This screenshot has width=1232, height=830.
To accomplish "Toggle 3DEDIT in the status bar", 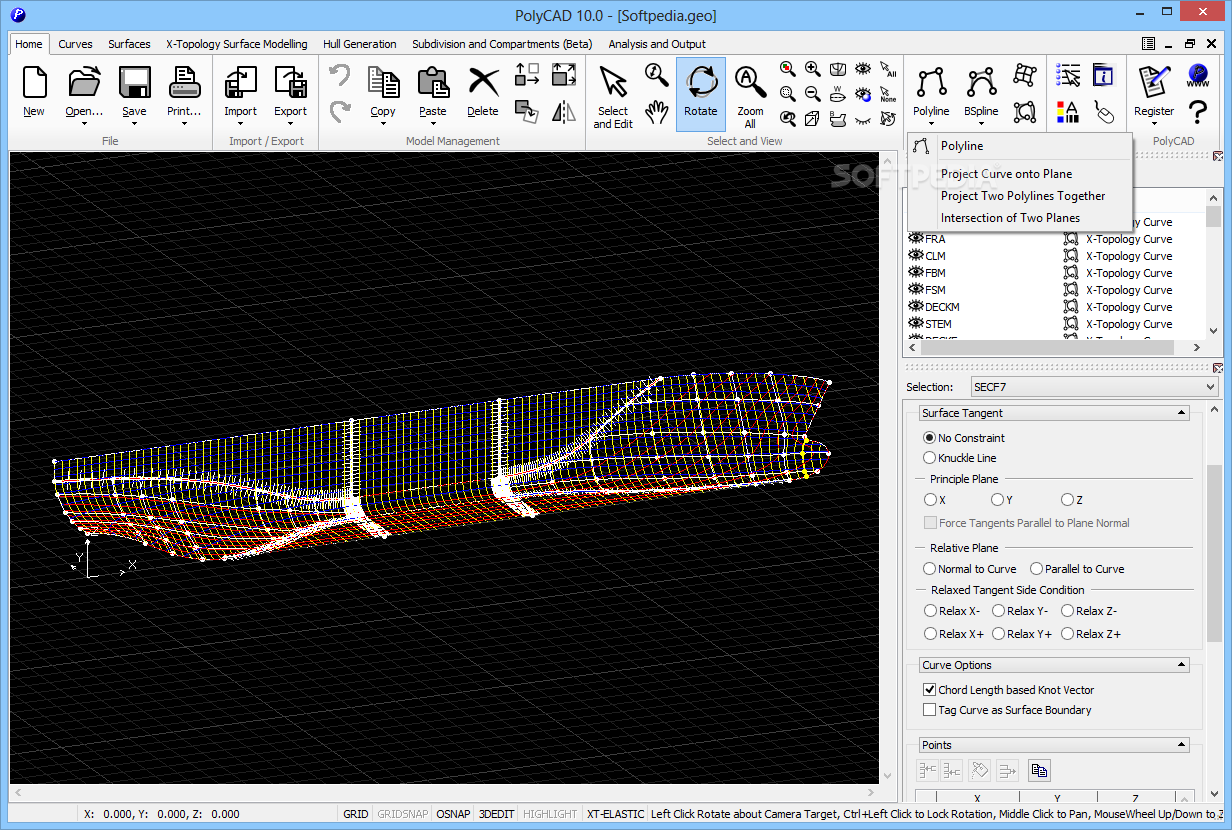I will [496, 814].
